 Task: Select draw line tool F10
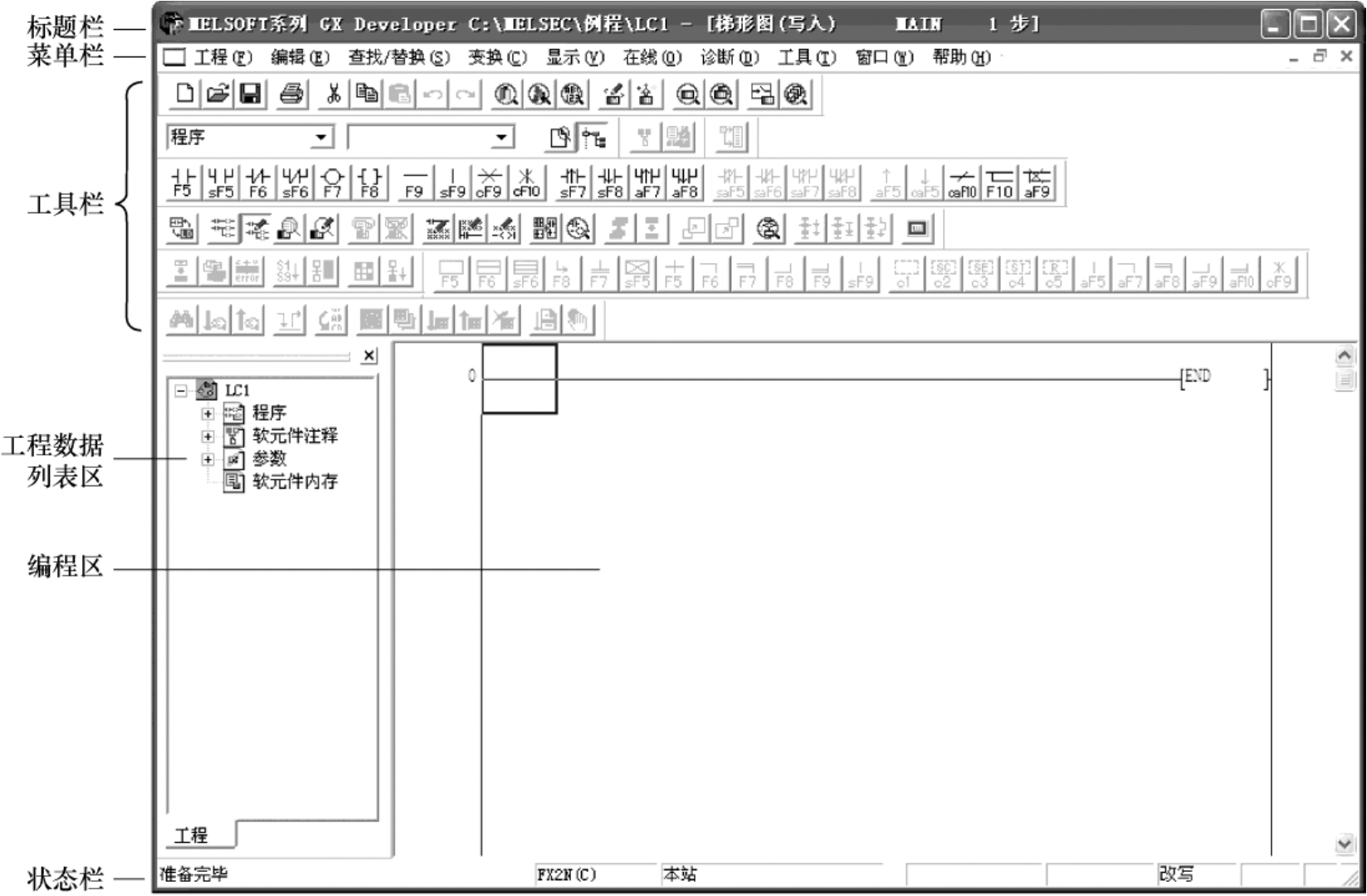pyautogui.click(x=999, y=183)
